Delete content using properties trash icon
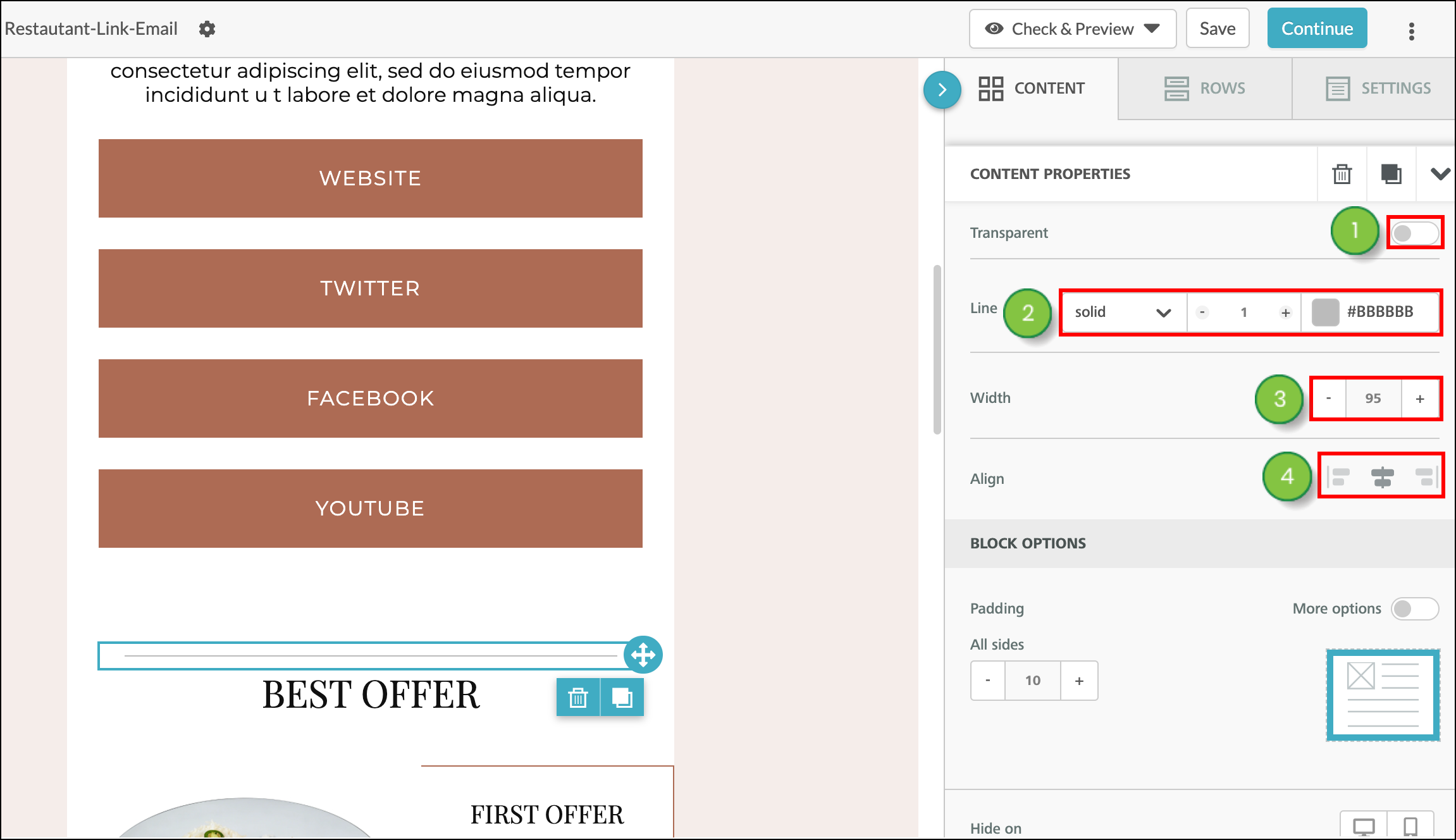Screen dimensions: 1456x840 pyautogui.click(x=1342, y=174)
